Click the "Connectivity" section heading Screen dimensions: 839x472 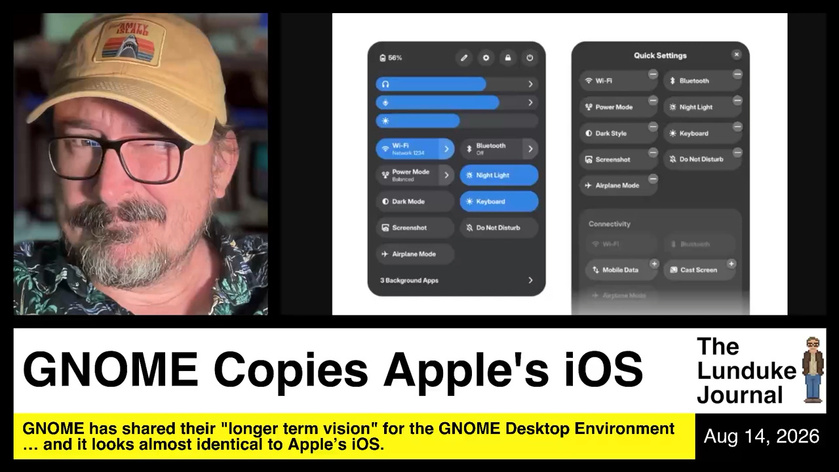(609, 224)
